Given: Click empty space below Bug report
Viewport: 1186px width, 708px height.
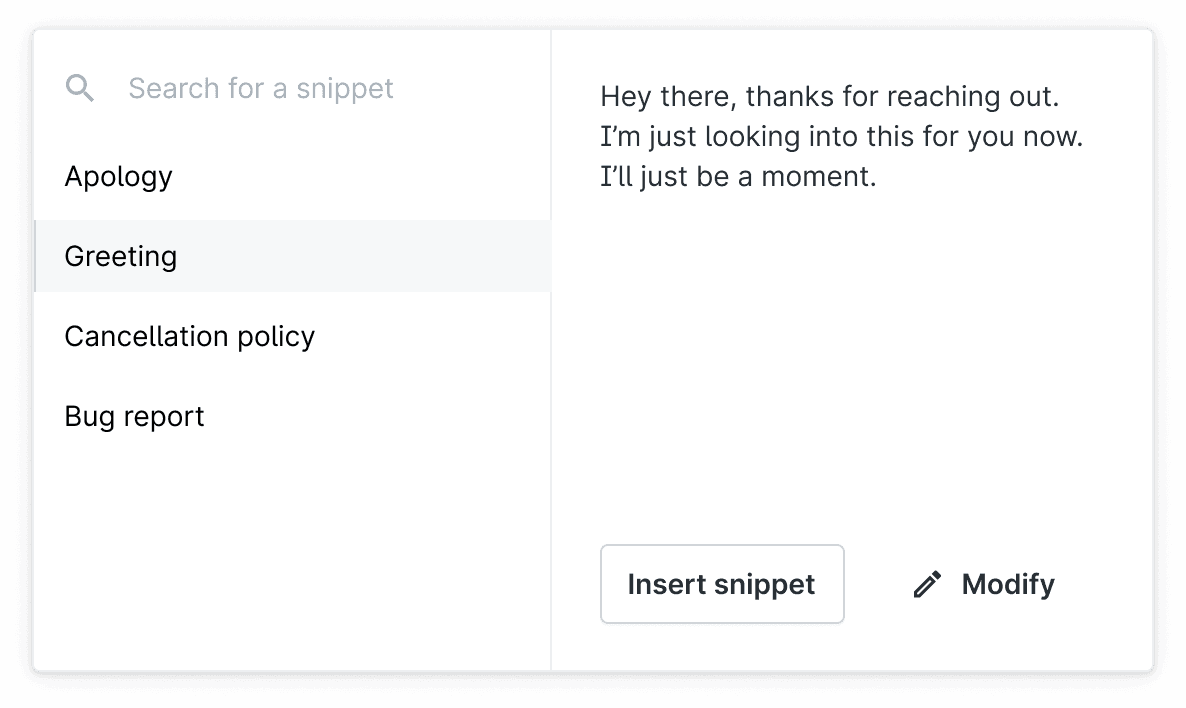Looking at the screenshot, I should pyautogui.click(x=292, y=560).
